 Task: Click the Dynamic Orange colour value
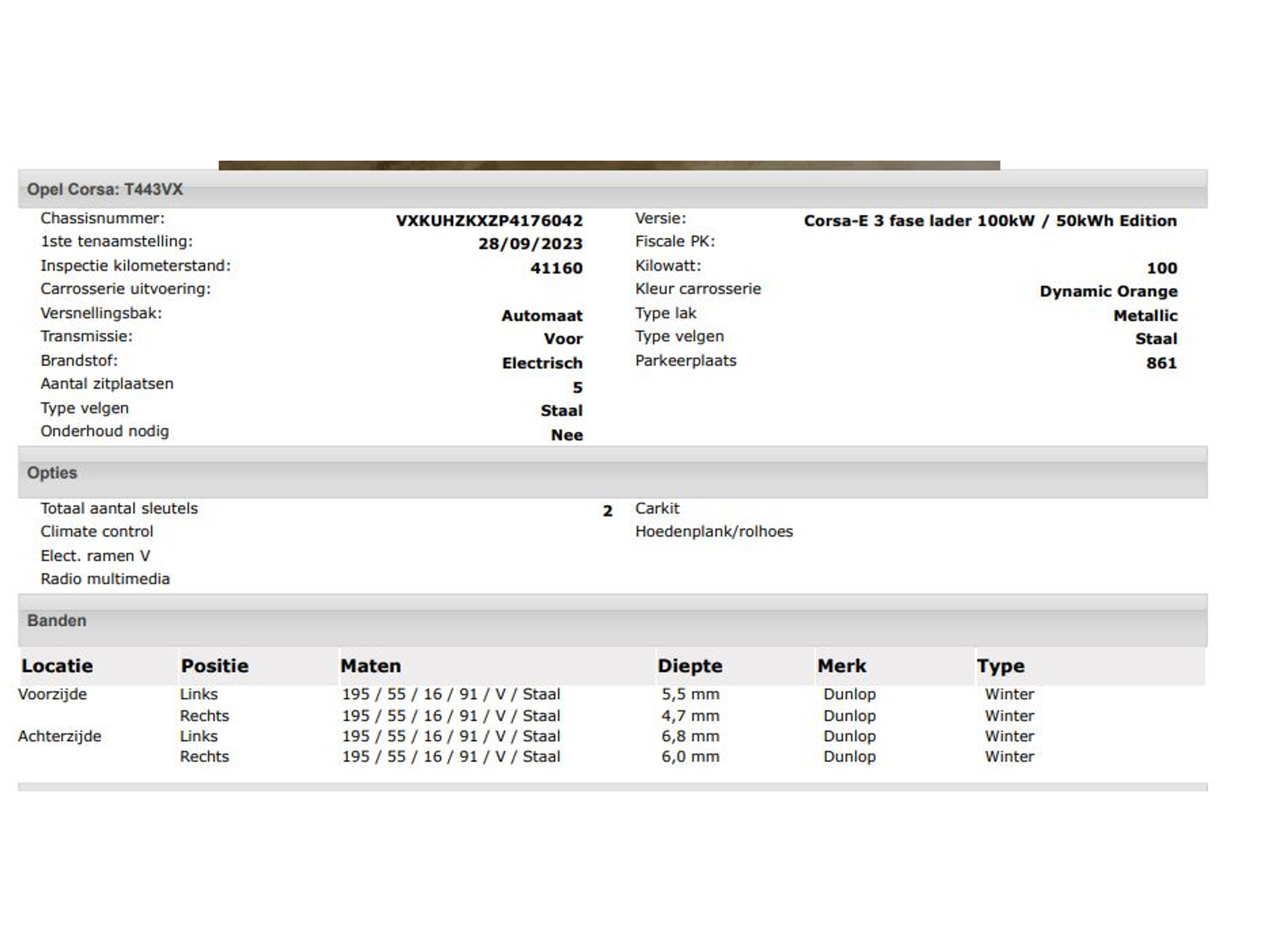1108,292
